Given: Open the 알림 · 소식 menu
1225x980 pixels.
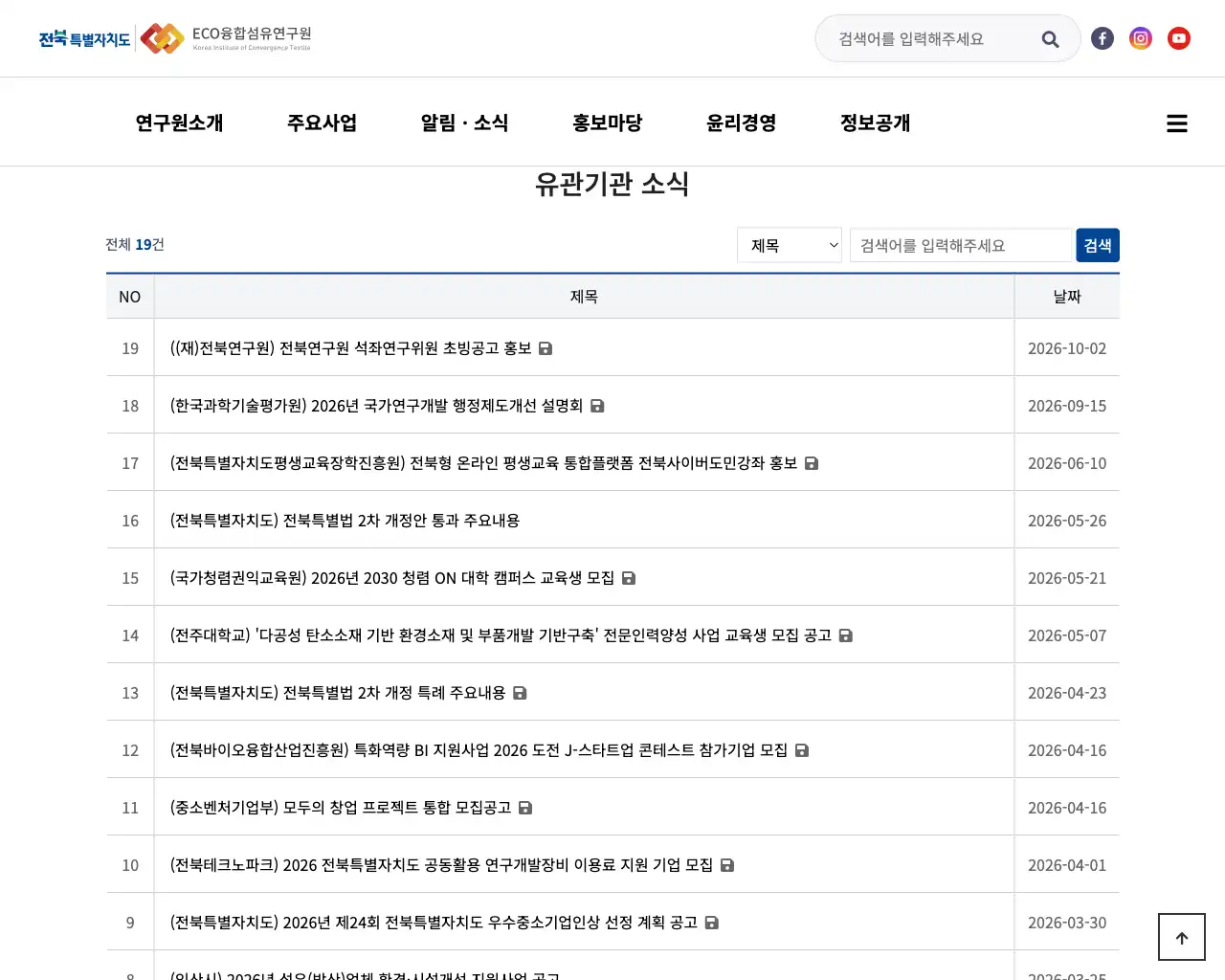Looking at the screenshot, I should pyautogui.click(x=464, y=122).
